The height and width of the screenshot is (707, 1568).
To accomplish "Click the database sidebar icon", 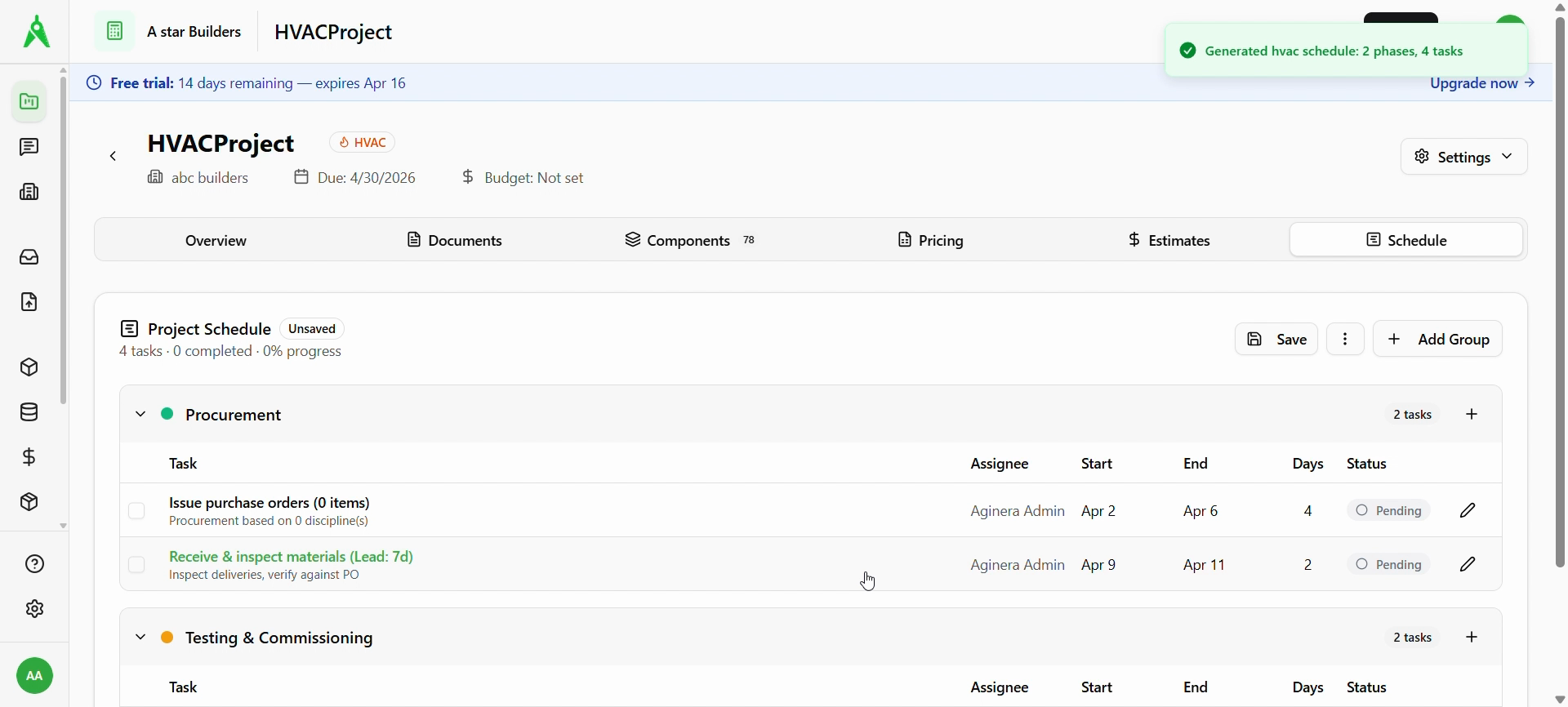I will tap(29, 412).
